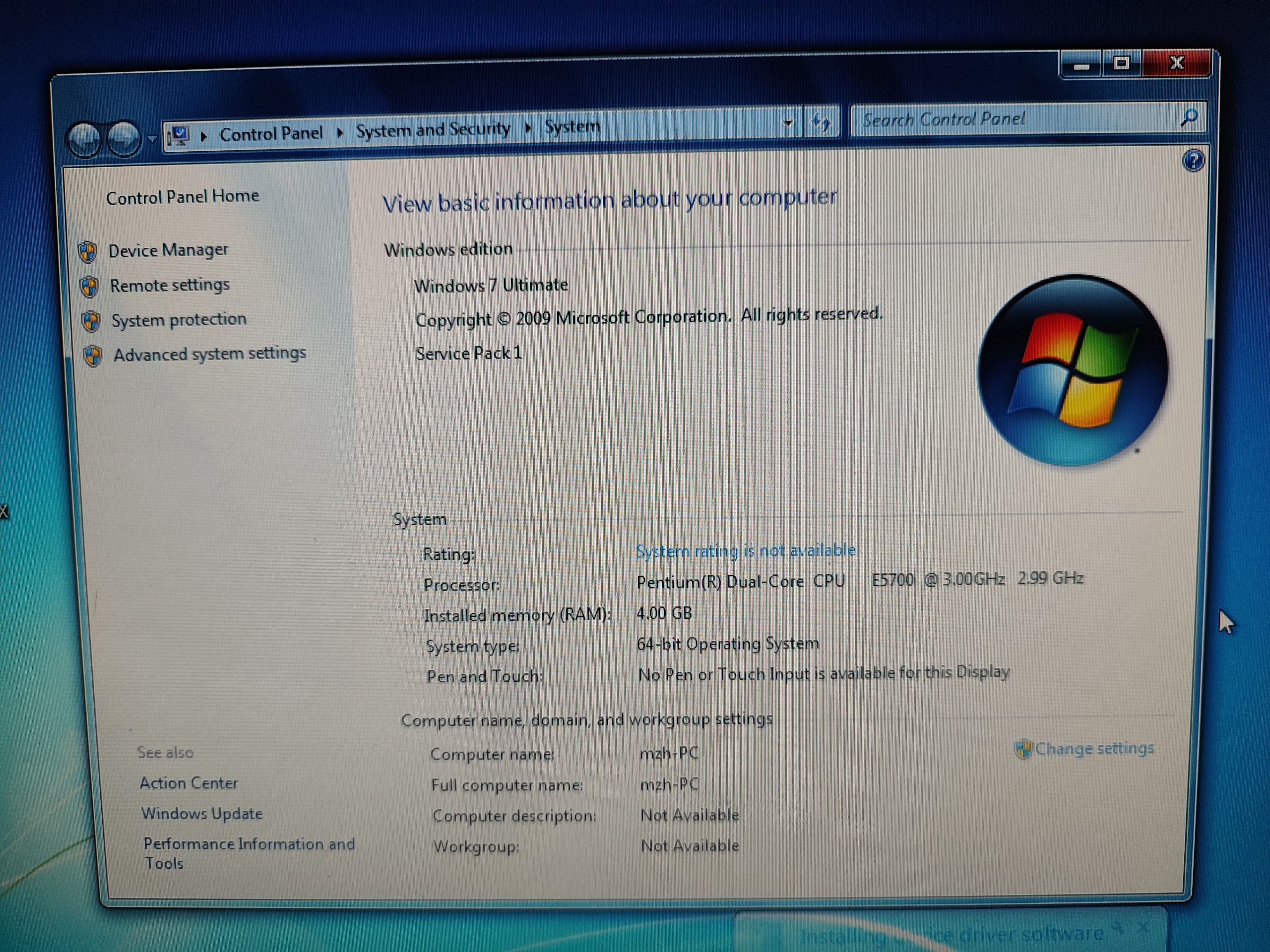Click the search magnifier icon
The image size is (1270, 952).
click(x=1190, y=118)
